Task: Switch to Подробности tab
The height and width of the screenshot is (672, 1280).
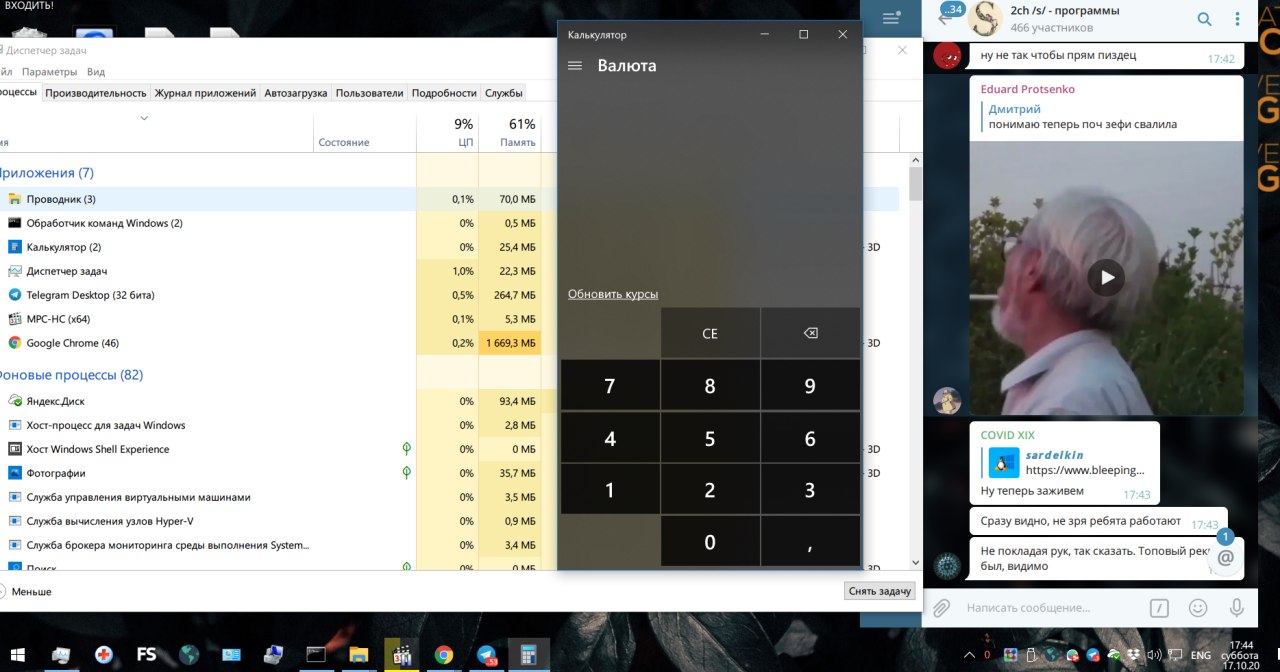Action: click(444, 93)
